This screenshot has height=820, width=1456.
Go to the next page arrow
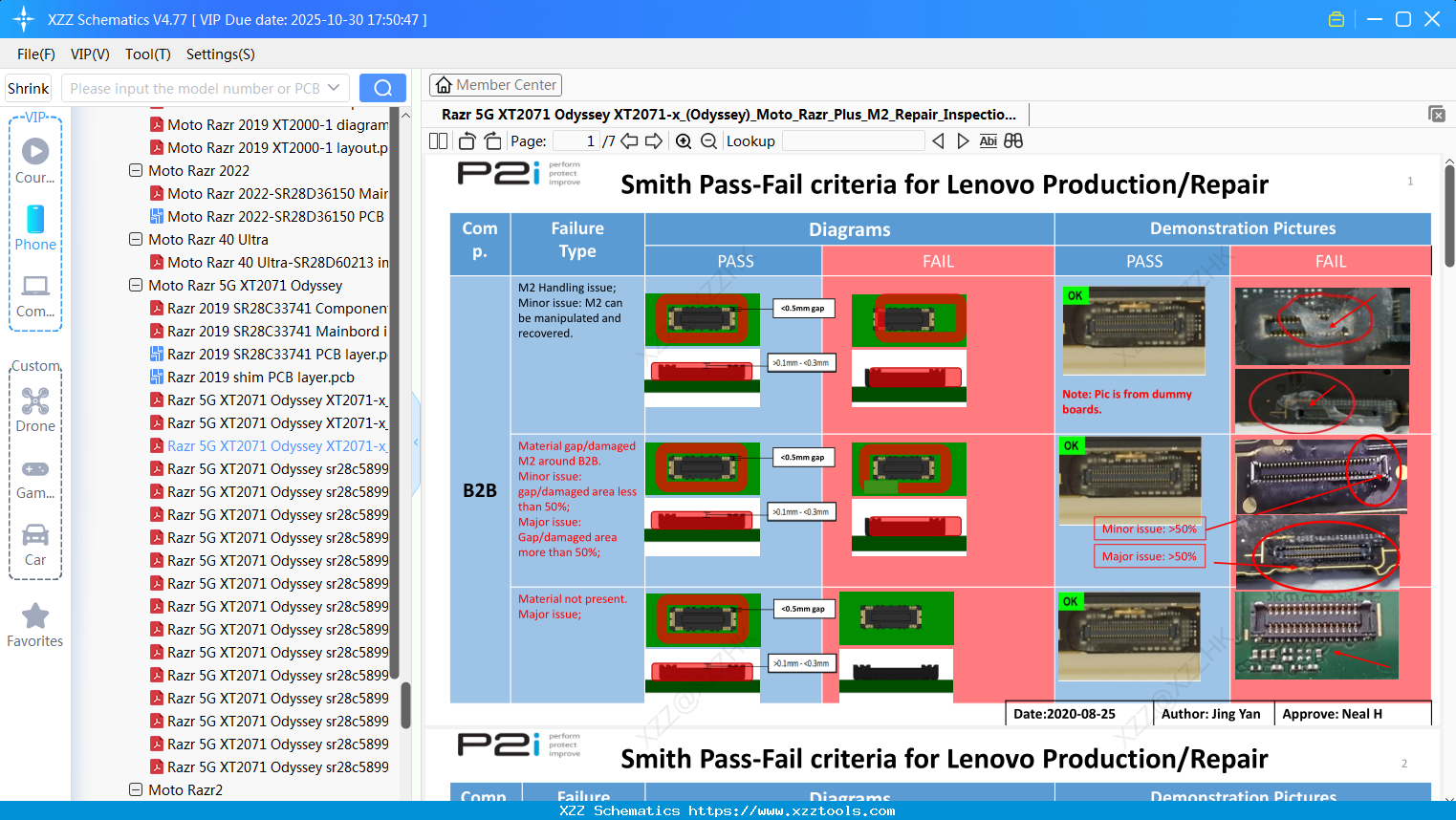tap(654, 141)
